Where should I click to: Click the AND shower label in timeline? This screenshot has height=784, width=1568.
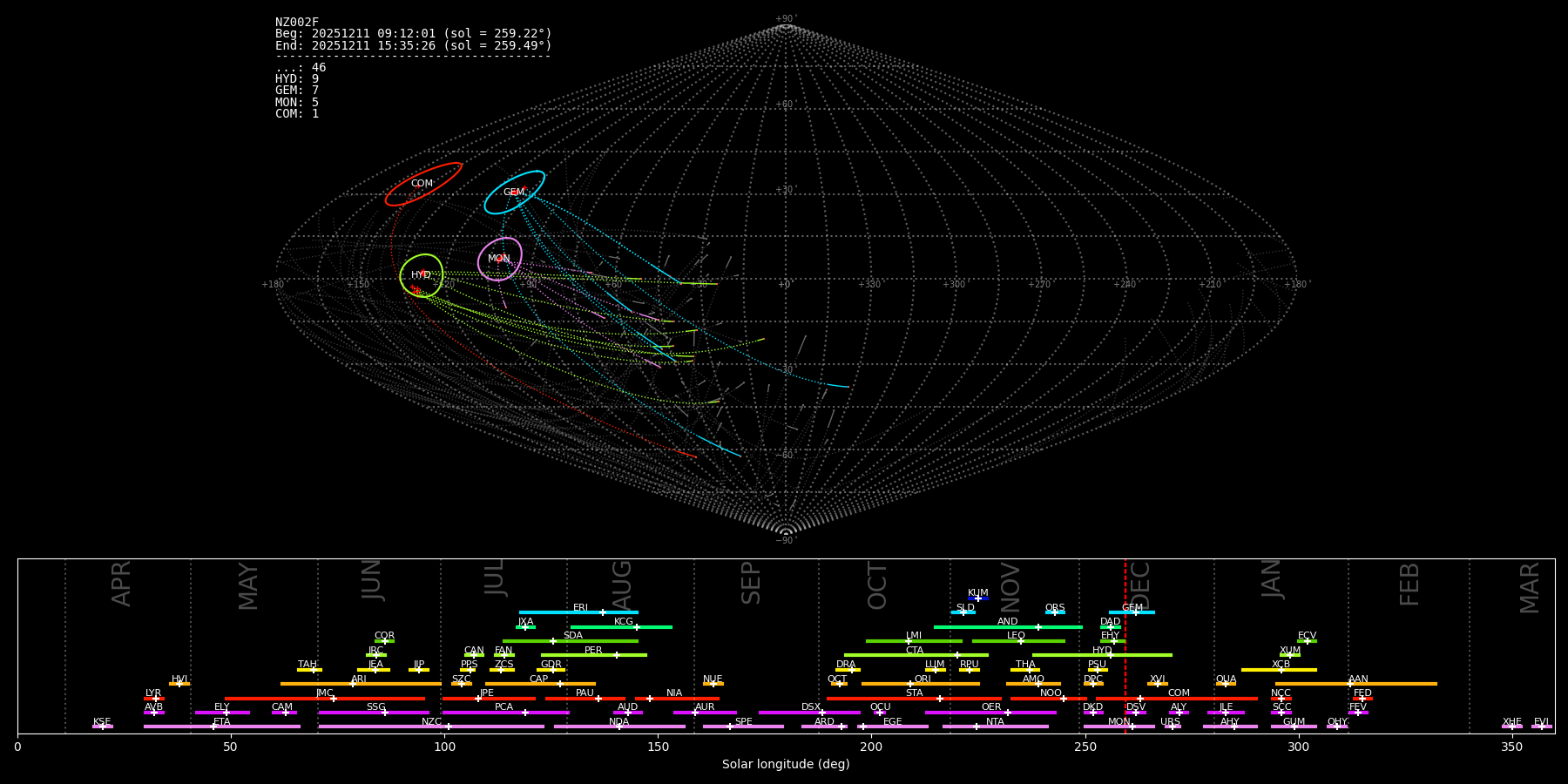tap(1007, 622)
